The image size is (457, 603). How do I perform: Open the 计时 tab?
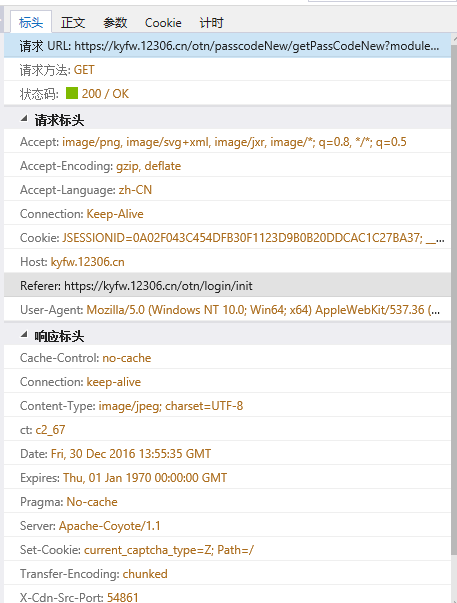point(211,23)
